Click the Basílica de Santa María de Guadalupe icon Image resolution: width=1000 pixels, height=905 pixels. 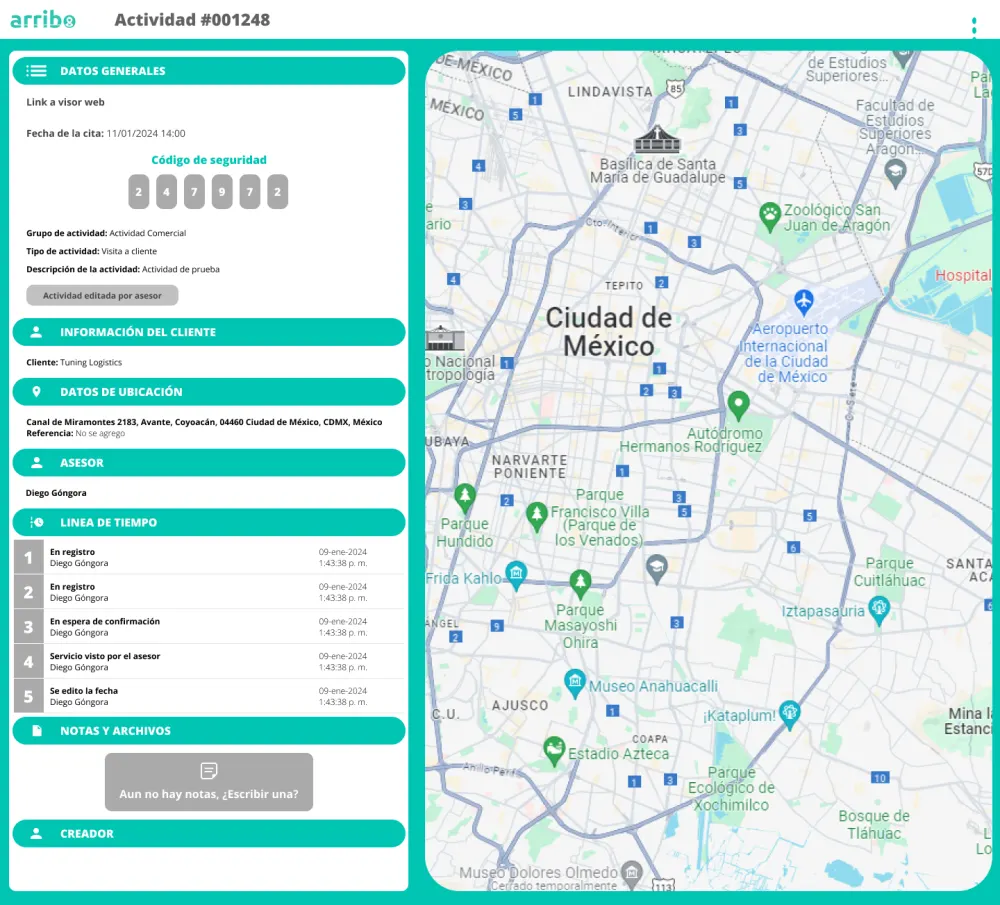click(x=657, y=140)
